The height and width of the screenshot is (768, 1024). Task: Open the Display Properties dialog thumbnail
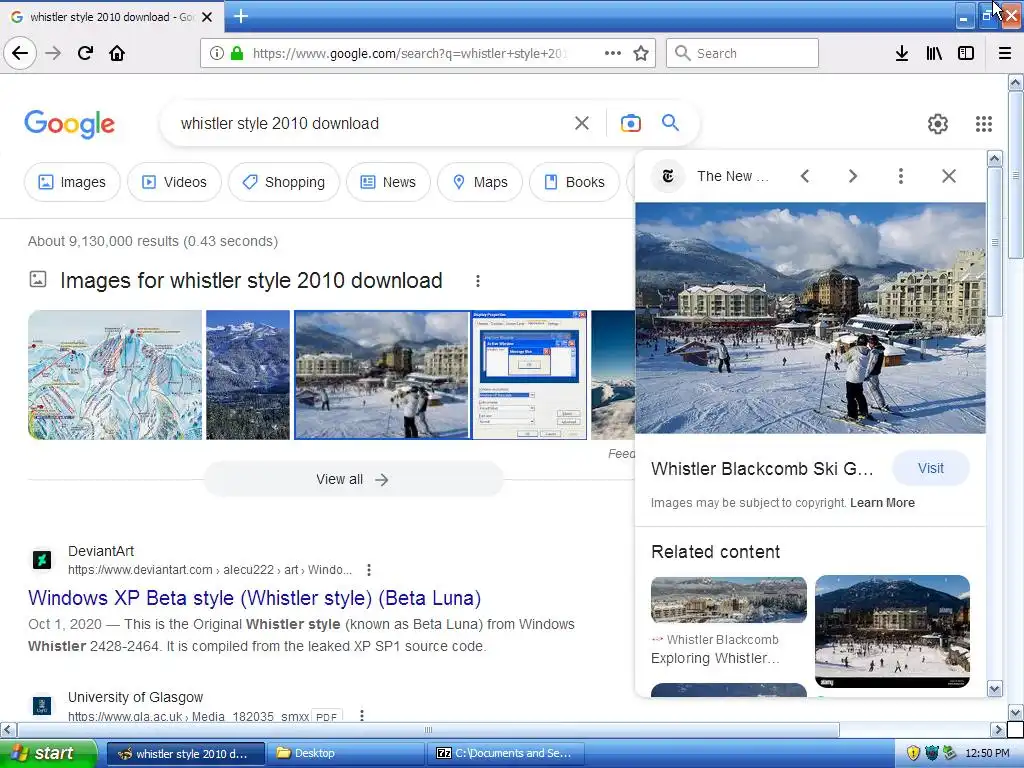(530, 375)
